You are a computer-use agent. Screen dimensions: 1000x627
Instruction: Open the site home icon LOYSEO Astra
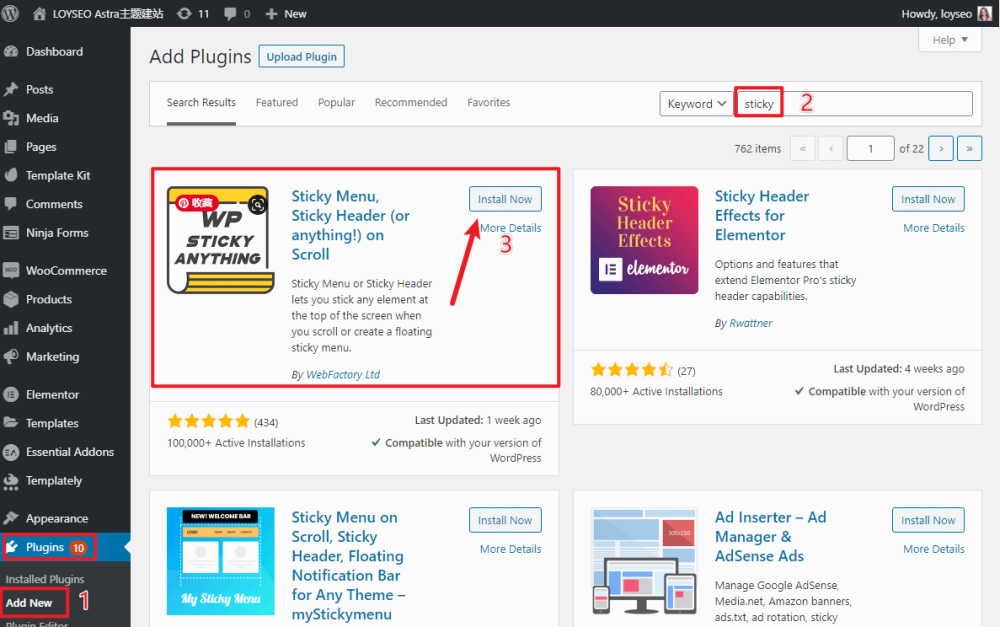coord(40,13)
